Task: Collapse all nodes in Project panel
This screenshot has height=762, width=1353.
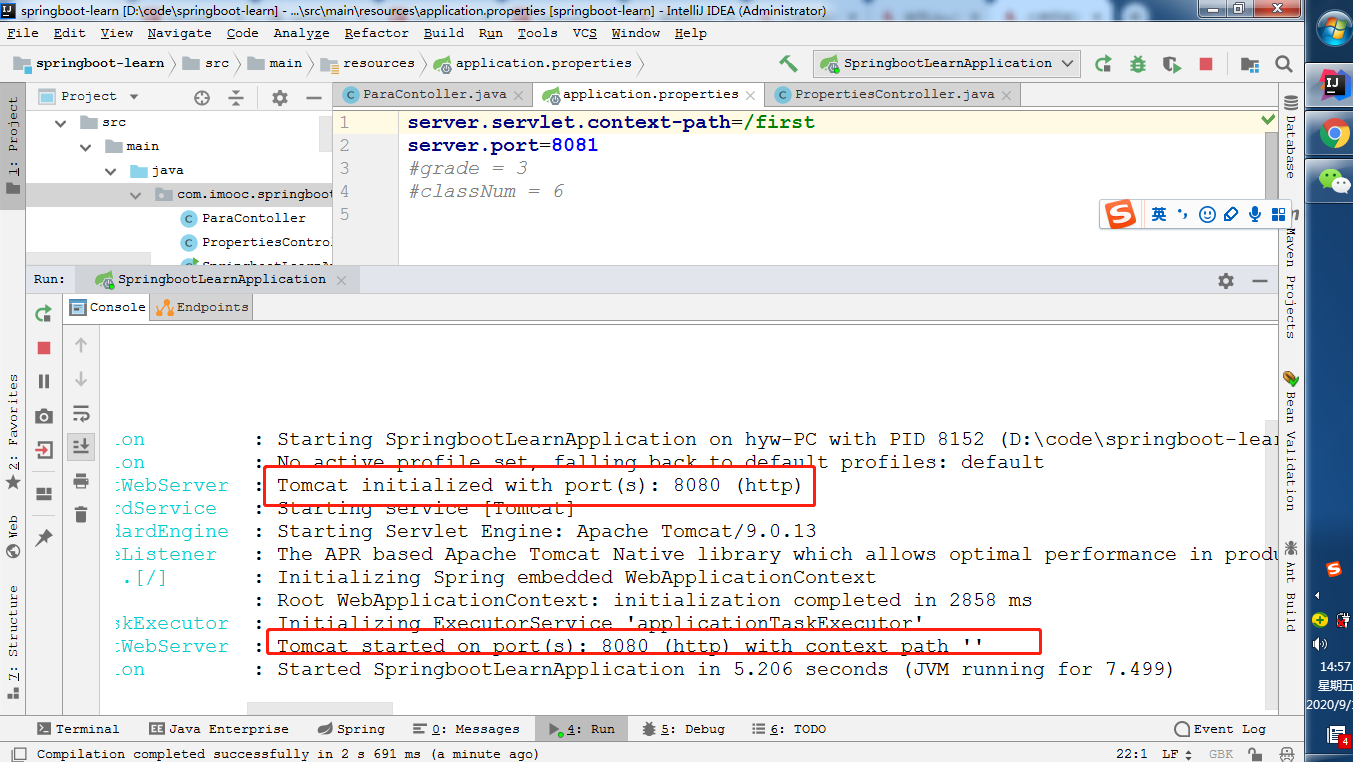Action: pyautogui.click(x=236, y=97)
